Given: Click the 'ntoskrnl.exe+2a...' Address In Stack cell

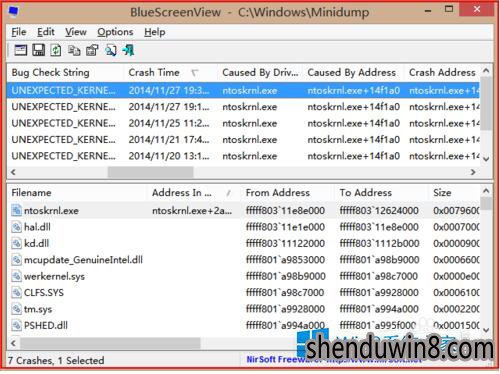Looking at the screenshot, I should (192, 211).
